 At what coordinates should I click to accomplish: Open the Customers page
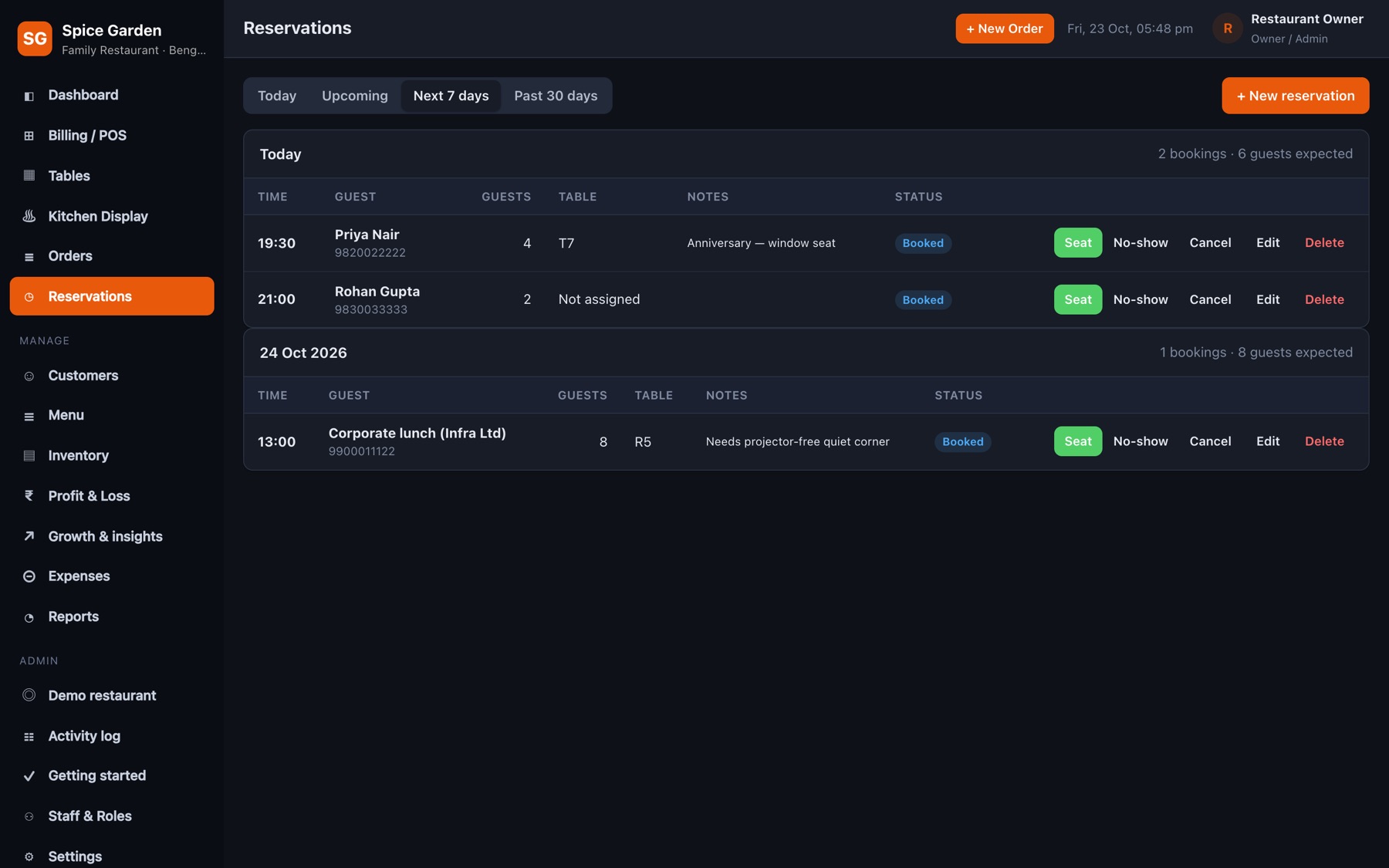click(x=112, y=375)
